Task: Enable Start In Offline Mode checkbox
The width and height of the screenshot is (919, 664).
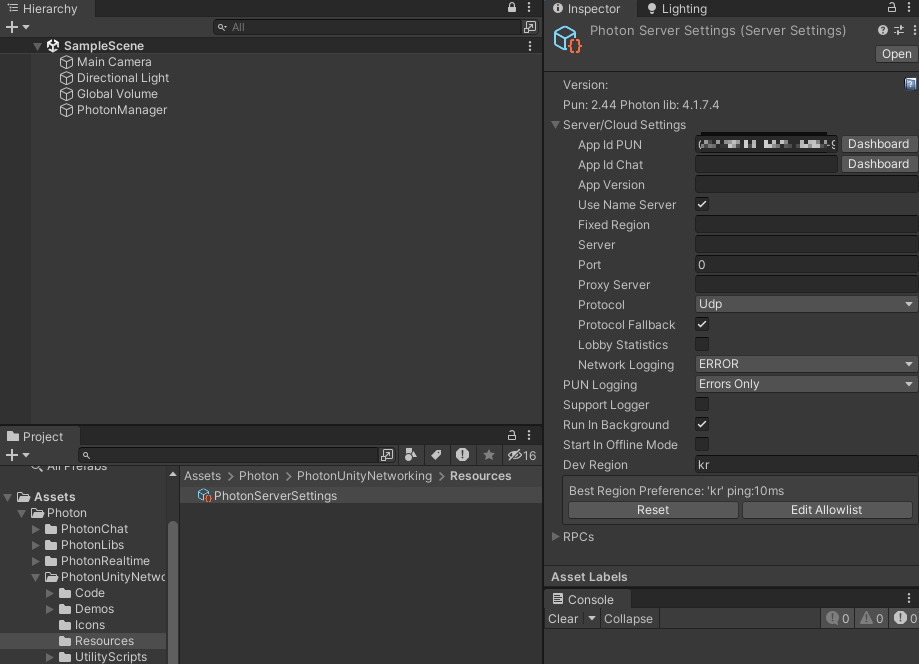Action: [702, 444]
